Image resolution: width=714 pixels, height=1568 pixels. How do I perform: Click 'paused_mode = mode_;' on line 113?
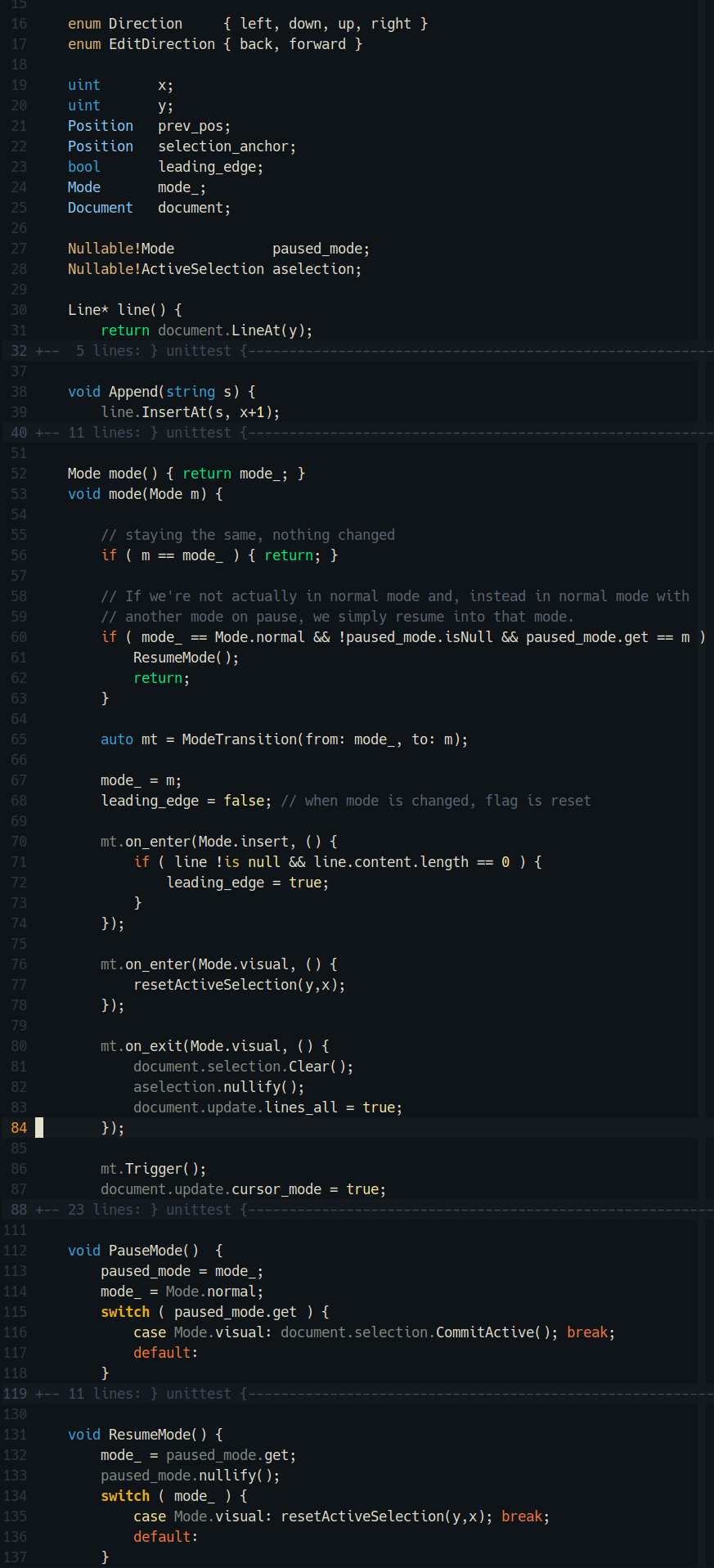coord(182,1271)
